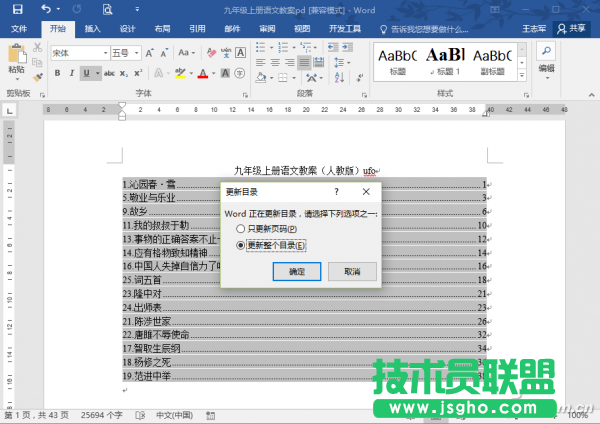The image size is (600, 424).
Task: Apply the 标题 1 style
Action: (445, 62)
